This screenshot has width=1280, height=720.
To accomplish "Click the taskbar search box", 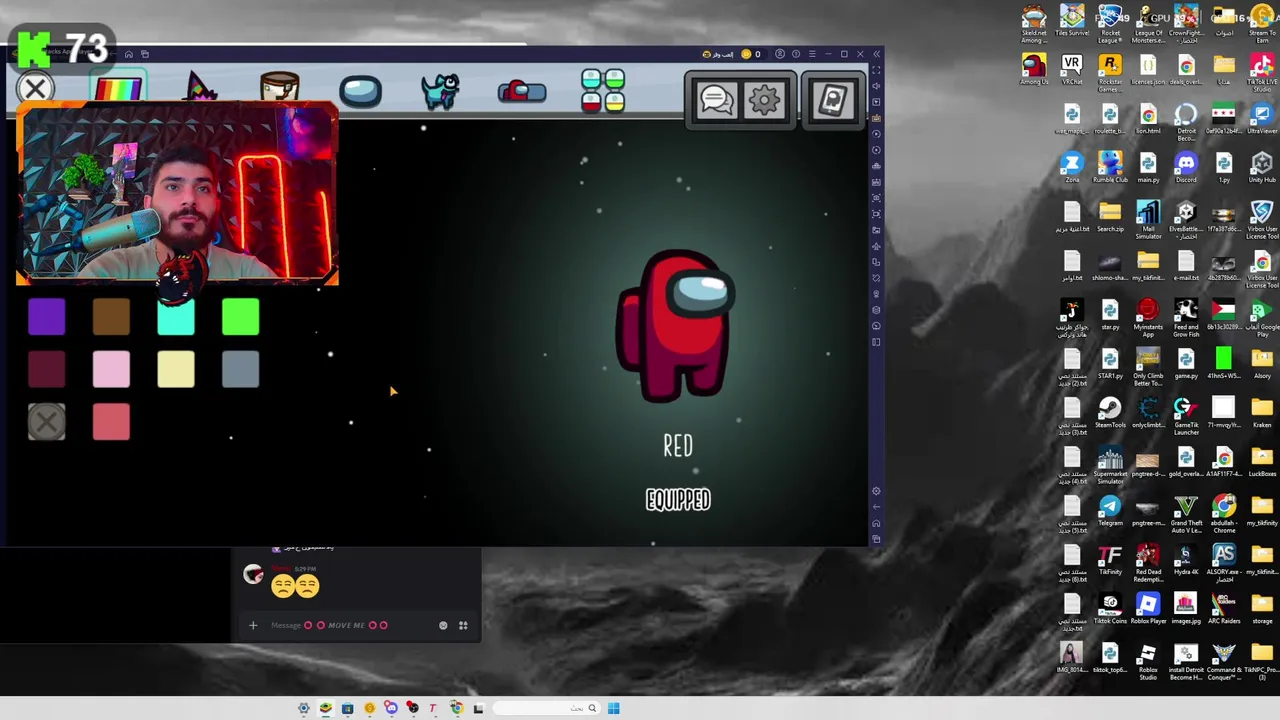I will tap(544, 708).
